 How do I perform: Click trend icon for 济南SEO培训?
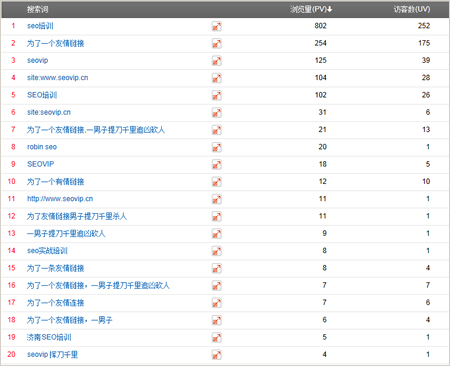point(217,338)
